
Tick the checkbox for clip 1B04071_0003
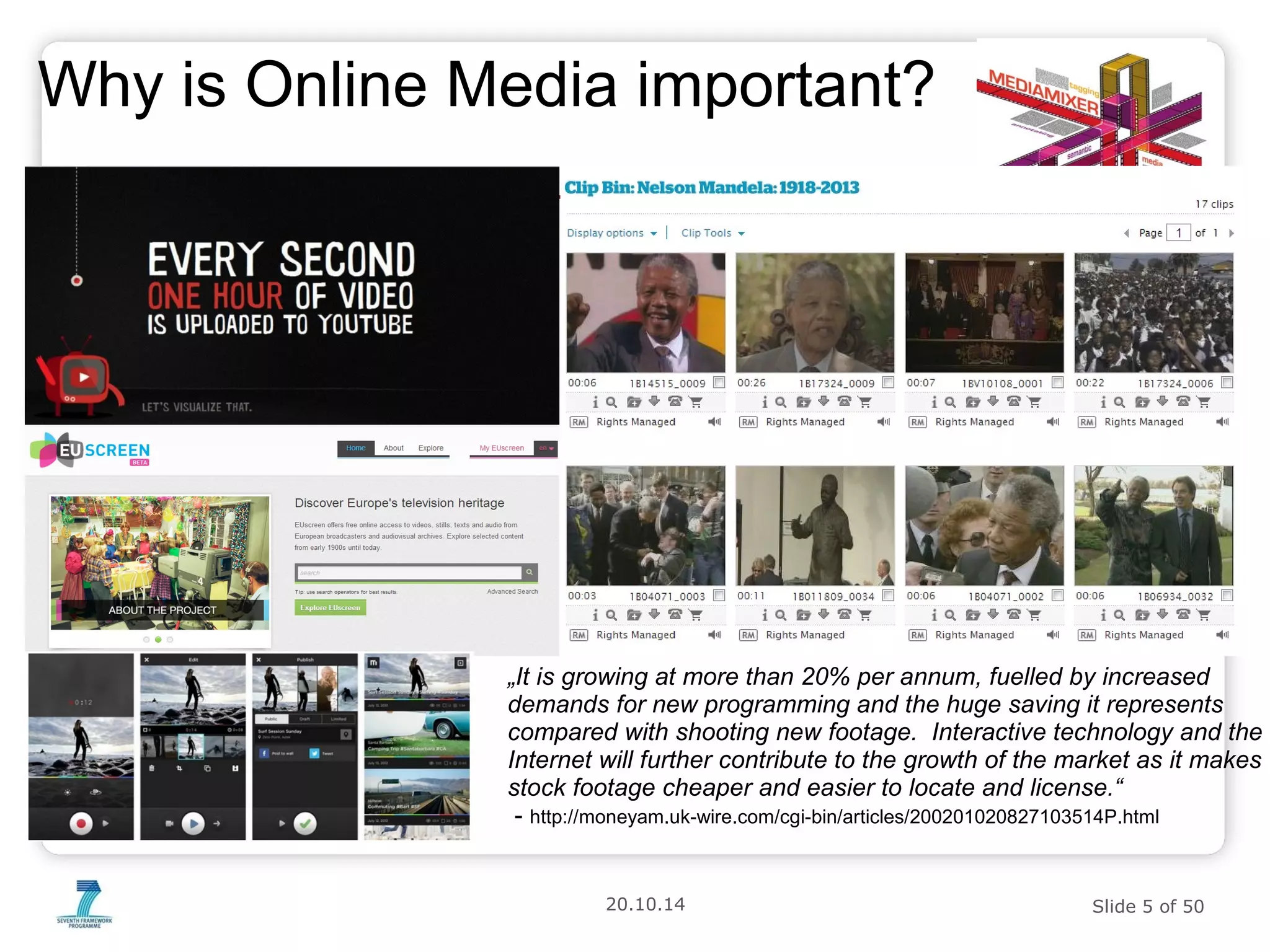[719, 596]
